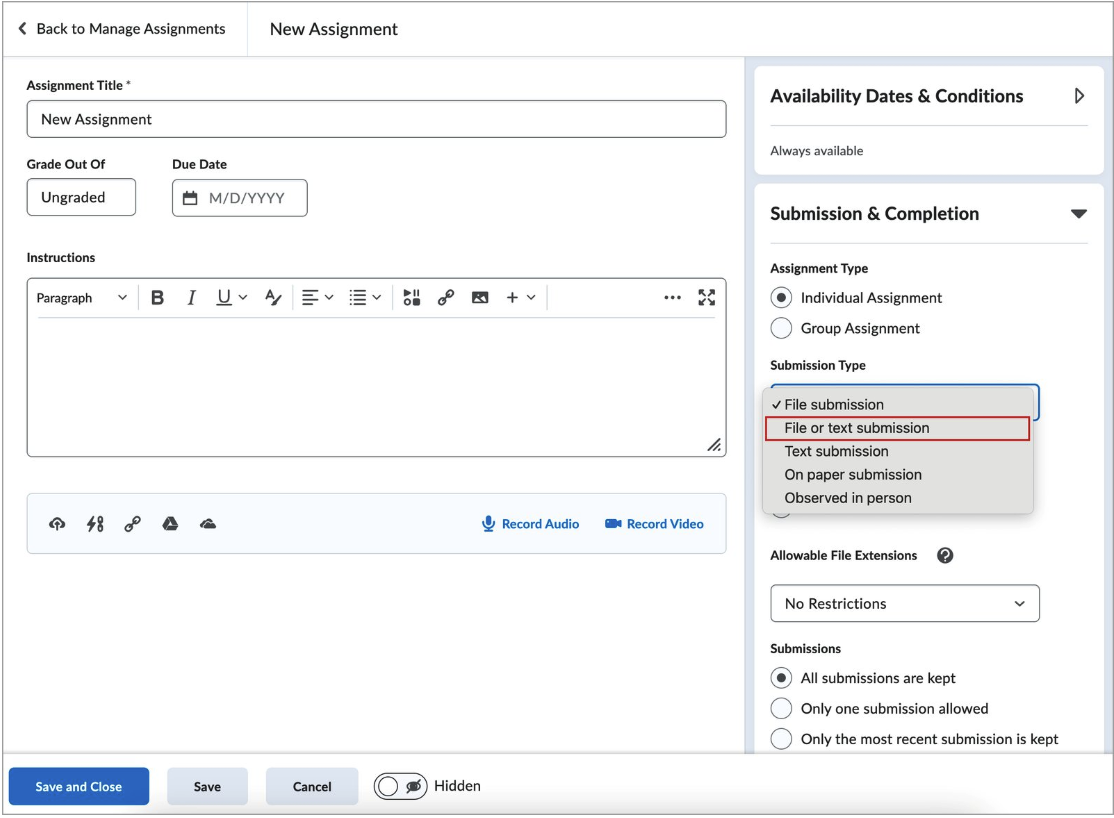Click the Insert Stuff icon in the toolbar
This screenshot has height=818, width=1114.
pos(411,297)
